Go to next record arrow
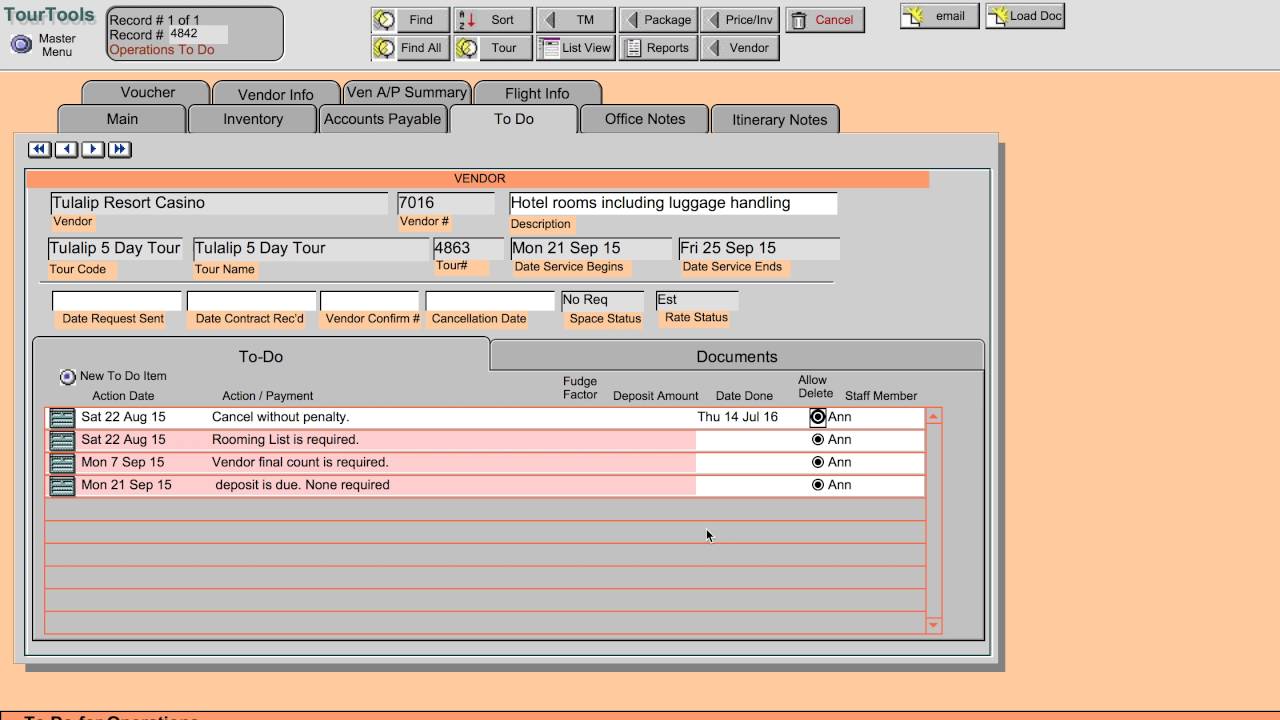 pos(93,149)
